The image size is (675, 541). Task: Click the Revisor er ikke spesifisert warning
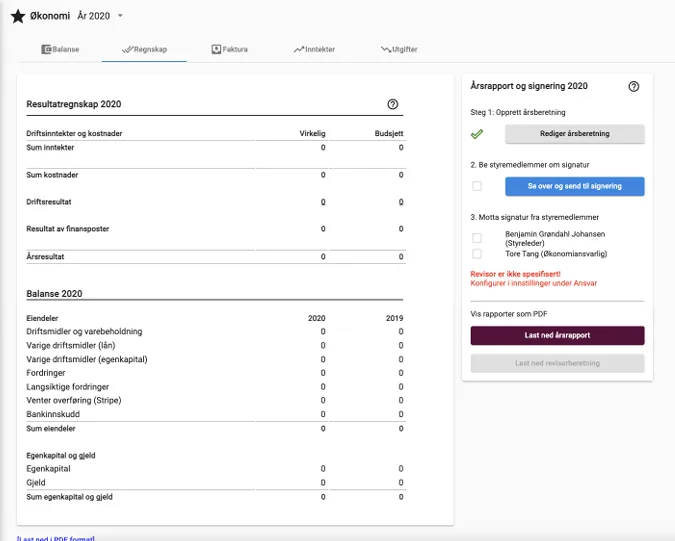coord(515,274)
